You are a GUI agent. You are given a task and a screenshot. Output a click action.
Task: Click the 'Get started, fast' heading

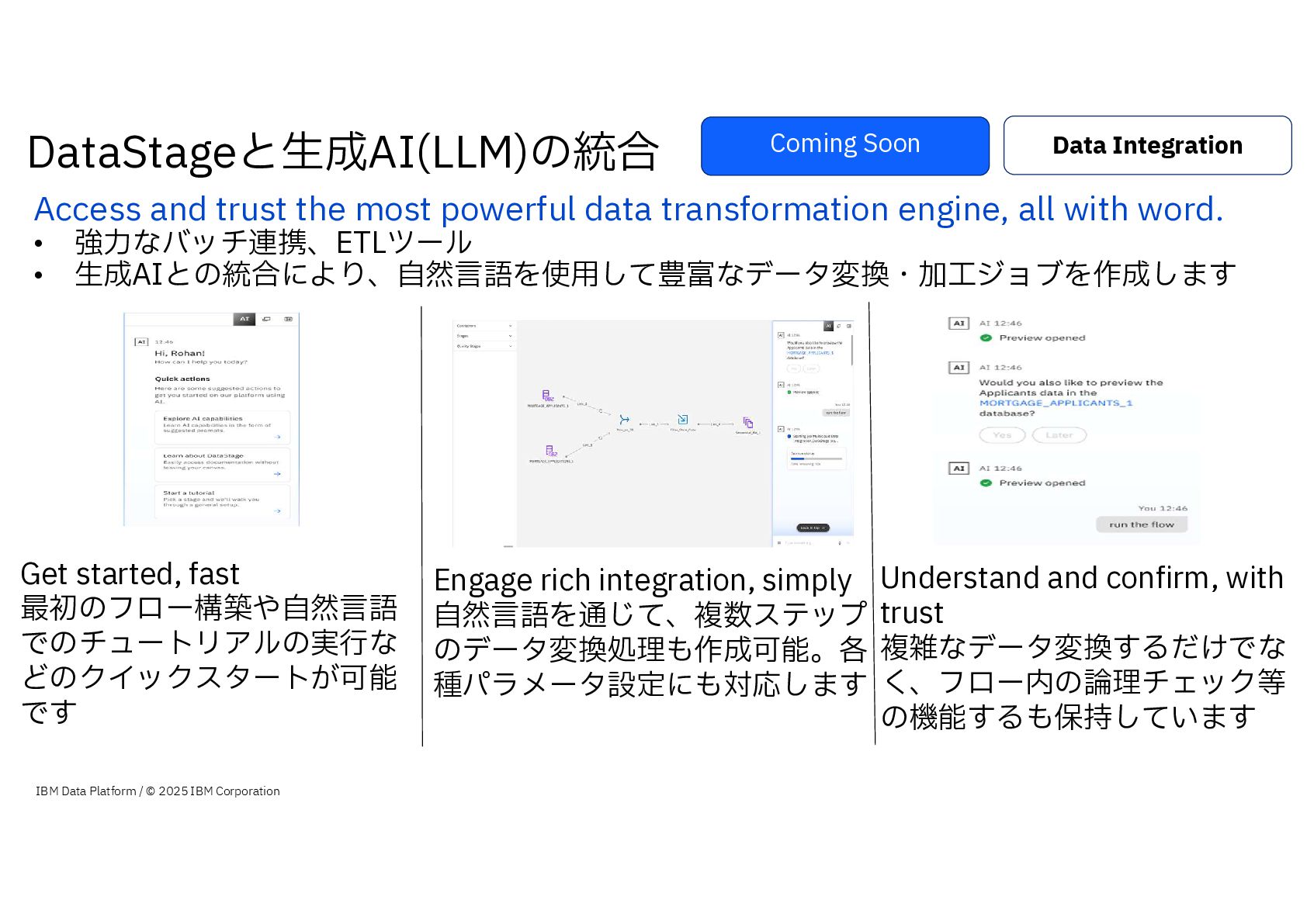coord(130,574)
